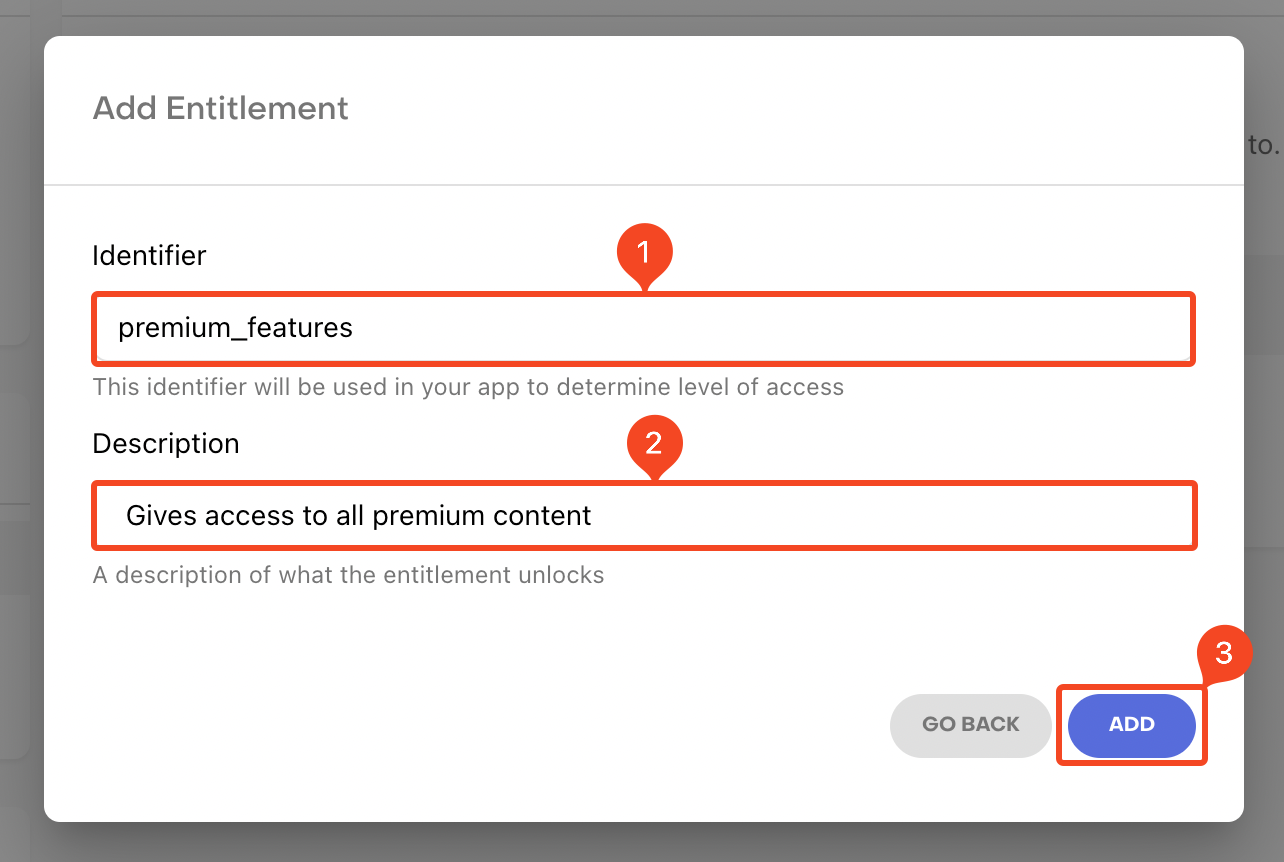Click the dimmed backdrop below the dialog
This screenshot has width=1284, height=862.
coord(640,843)
